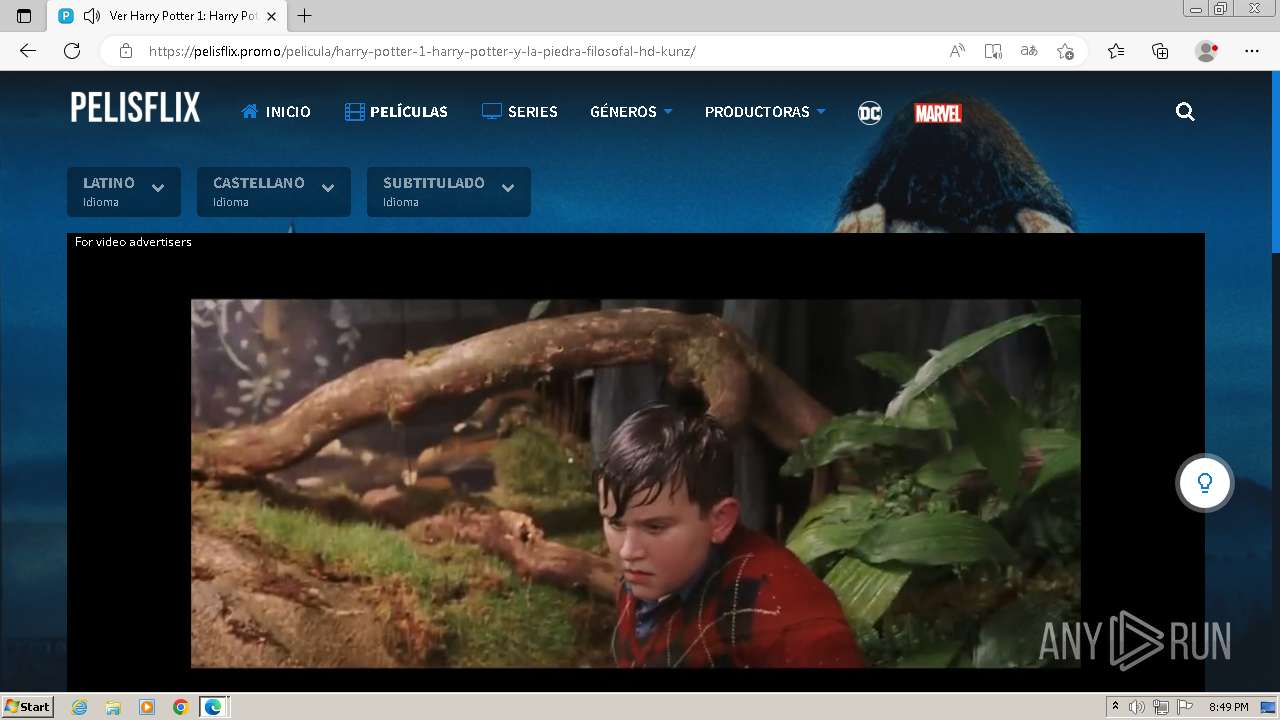The image size is (1280, 720).
Task: Open the tab actions menu icon
Action: click(24, 16)
